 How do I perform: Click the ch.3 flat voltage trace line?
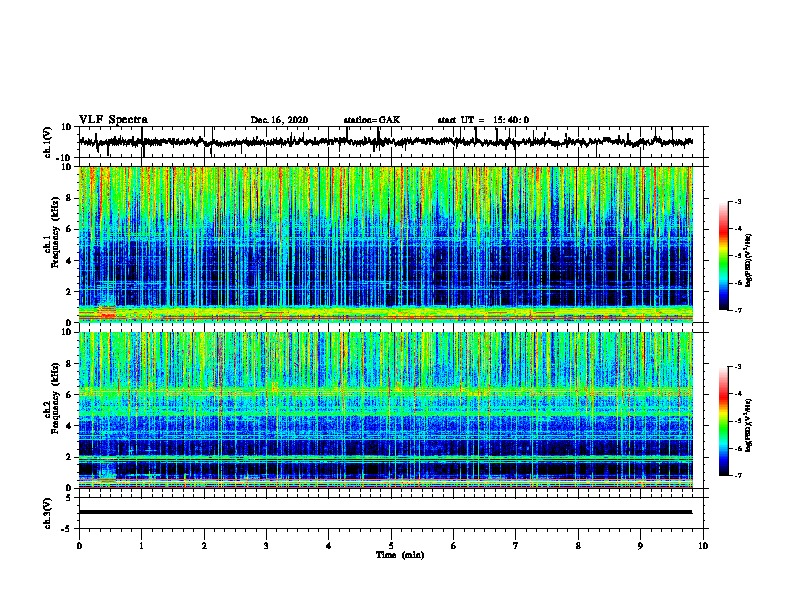[386, 512]
